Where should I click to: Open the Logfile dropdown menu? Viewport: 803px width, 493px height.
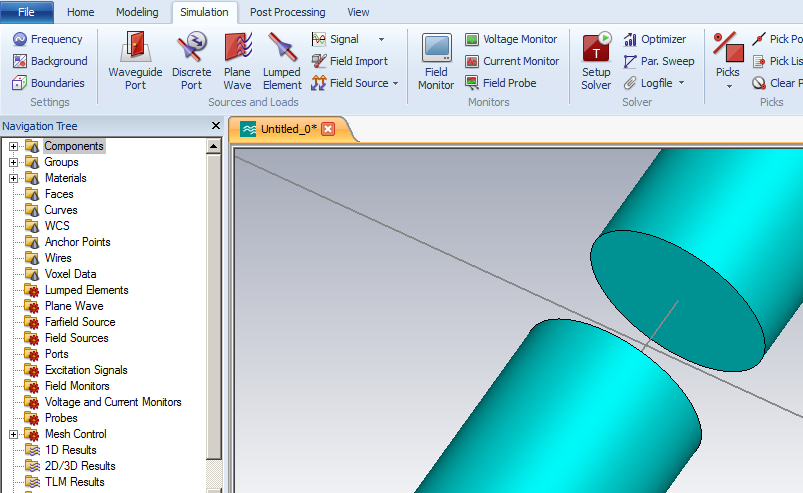[x=681, y=83]
